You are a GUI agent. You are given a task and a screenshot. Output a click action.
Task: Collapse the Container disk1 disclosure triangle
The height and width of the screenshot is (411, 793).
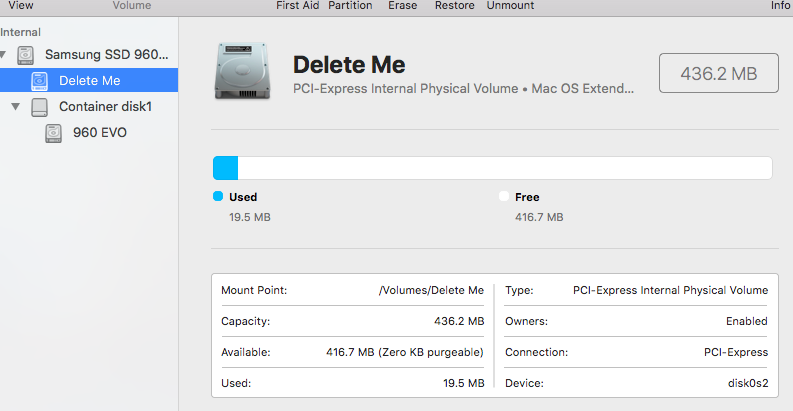pos(16,107)
